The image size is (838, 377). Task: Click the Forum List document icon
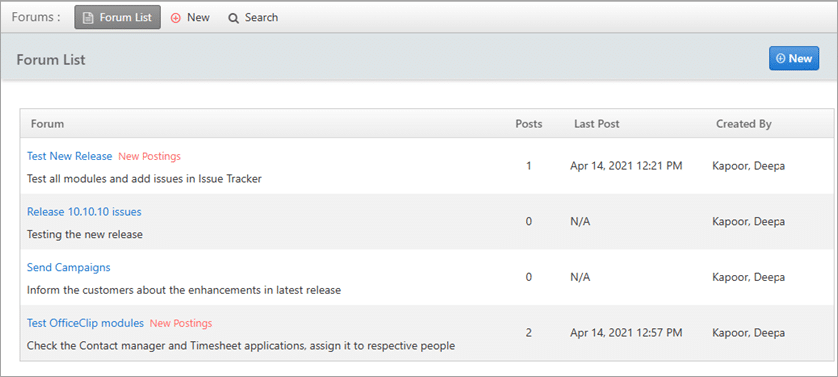tap(89, 18)
